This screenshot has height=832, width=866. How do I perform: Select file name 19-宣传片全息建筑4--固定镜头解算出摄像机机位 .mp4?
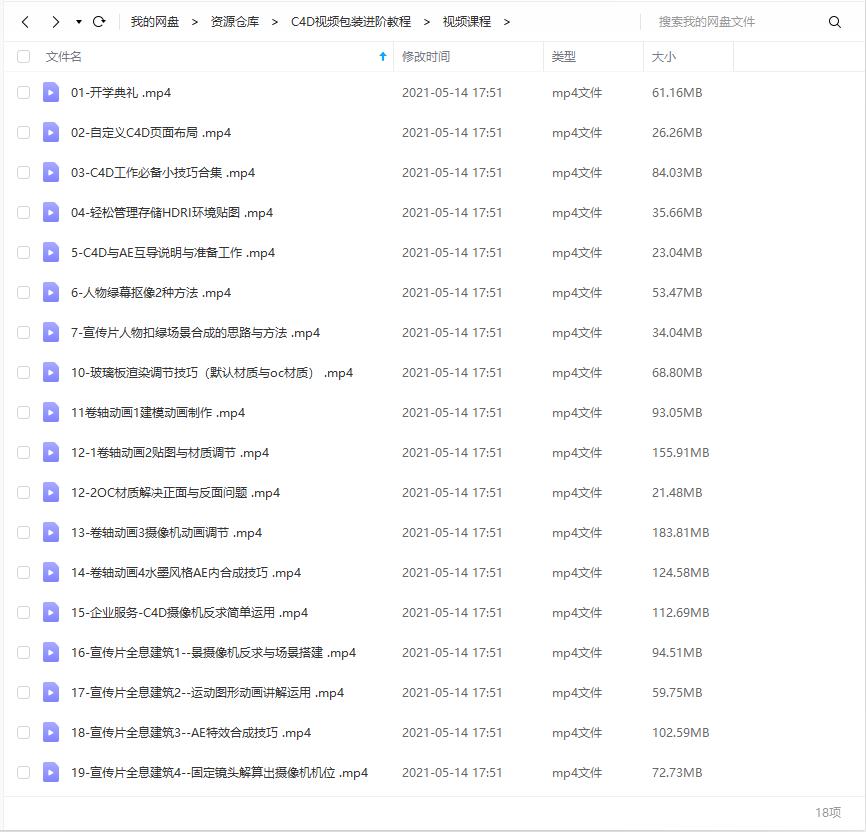click(x=219, y=772)
